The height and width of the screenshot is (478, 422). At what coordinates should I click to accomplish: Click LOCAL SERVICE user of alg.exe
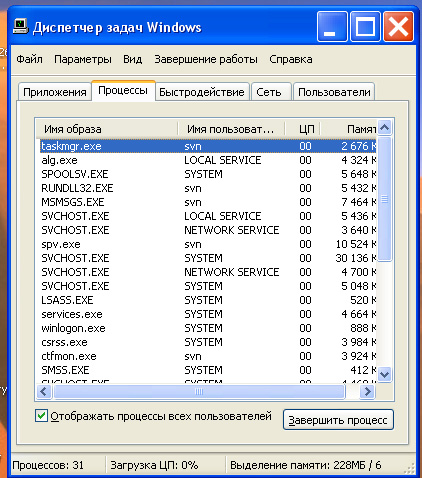[223, 160]
